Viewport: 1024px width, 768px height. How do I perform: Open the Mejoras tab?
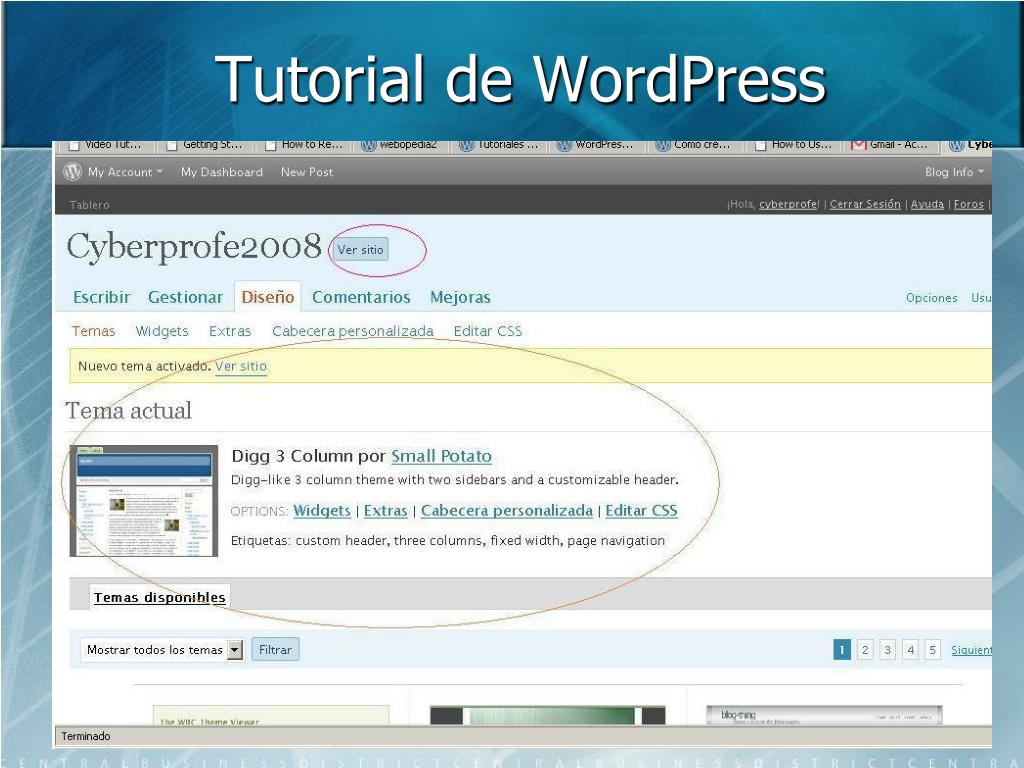(460, 297)
